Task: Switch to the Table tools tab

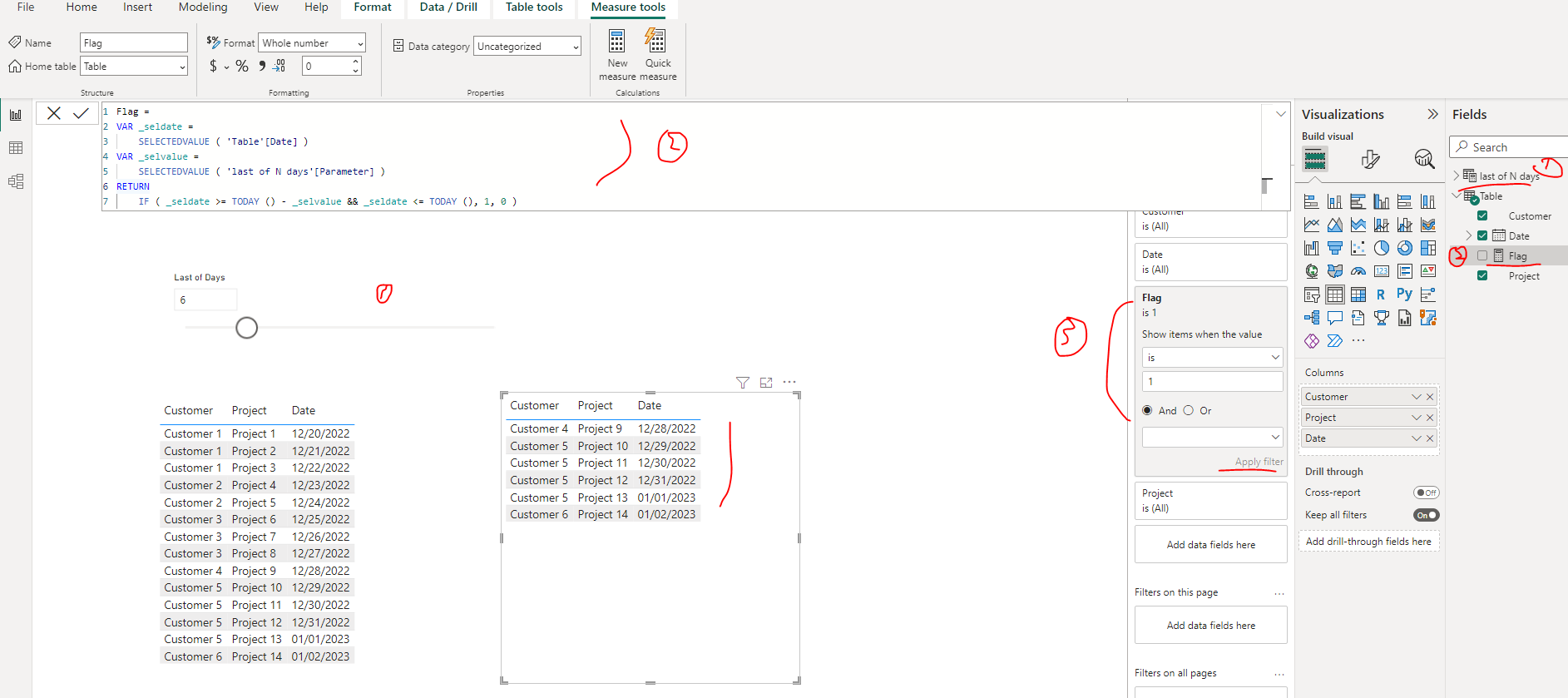Action: [534, 7]
